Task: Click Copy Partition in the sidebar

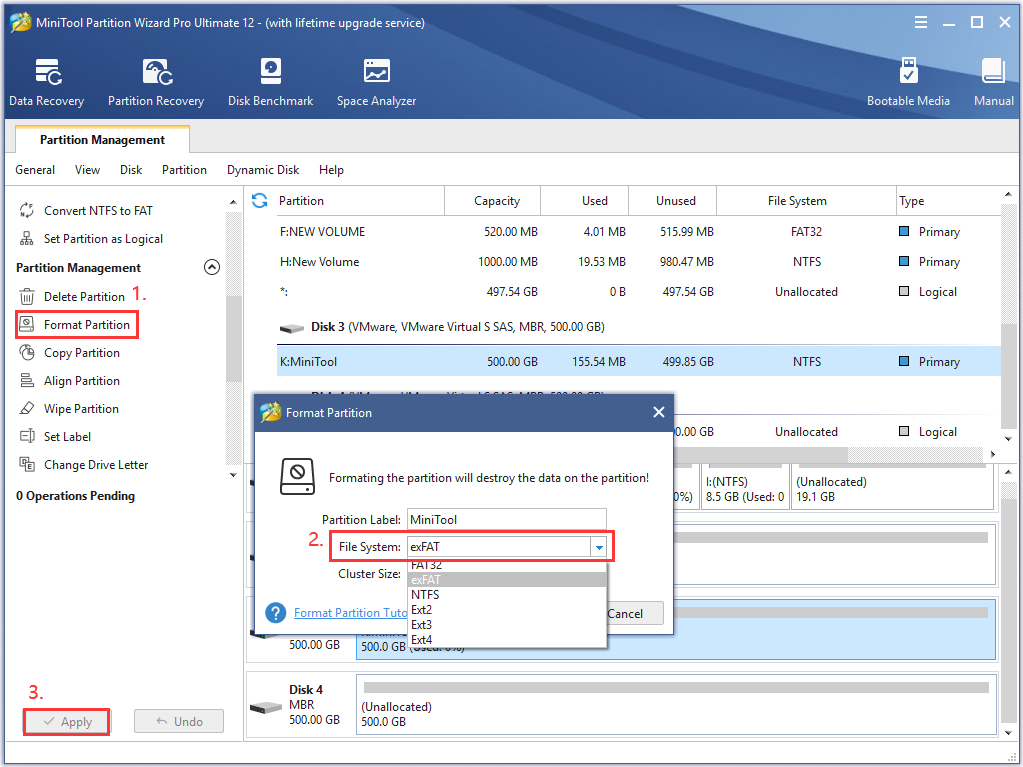Action: 82,353
